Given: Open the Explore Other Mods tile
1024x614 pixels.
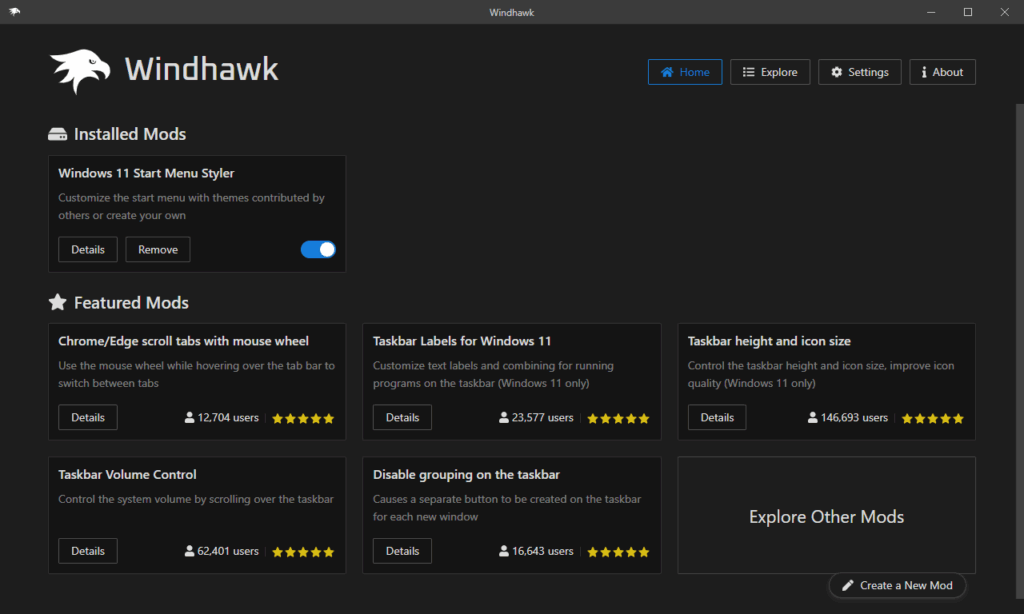Looking at the screenshot, I should coord(826,516).
